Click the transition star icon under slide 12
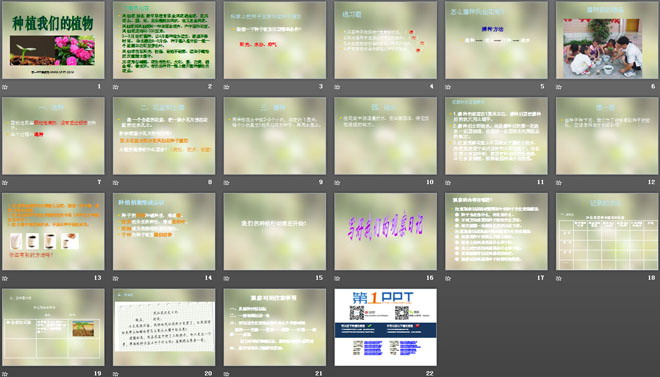 pyautogui.click(x=559, y=183)
